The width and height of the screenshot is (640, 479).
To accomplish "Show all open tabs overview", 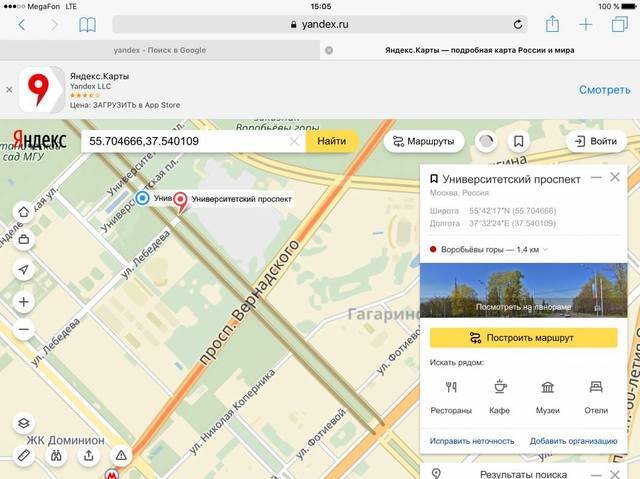I will [x=620, y=24].
